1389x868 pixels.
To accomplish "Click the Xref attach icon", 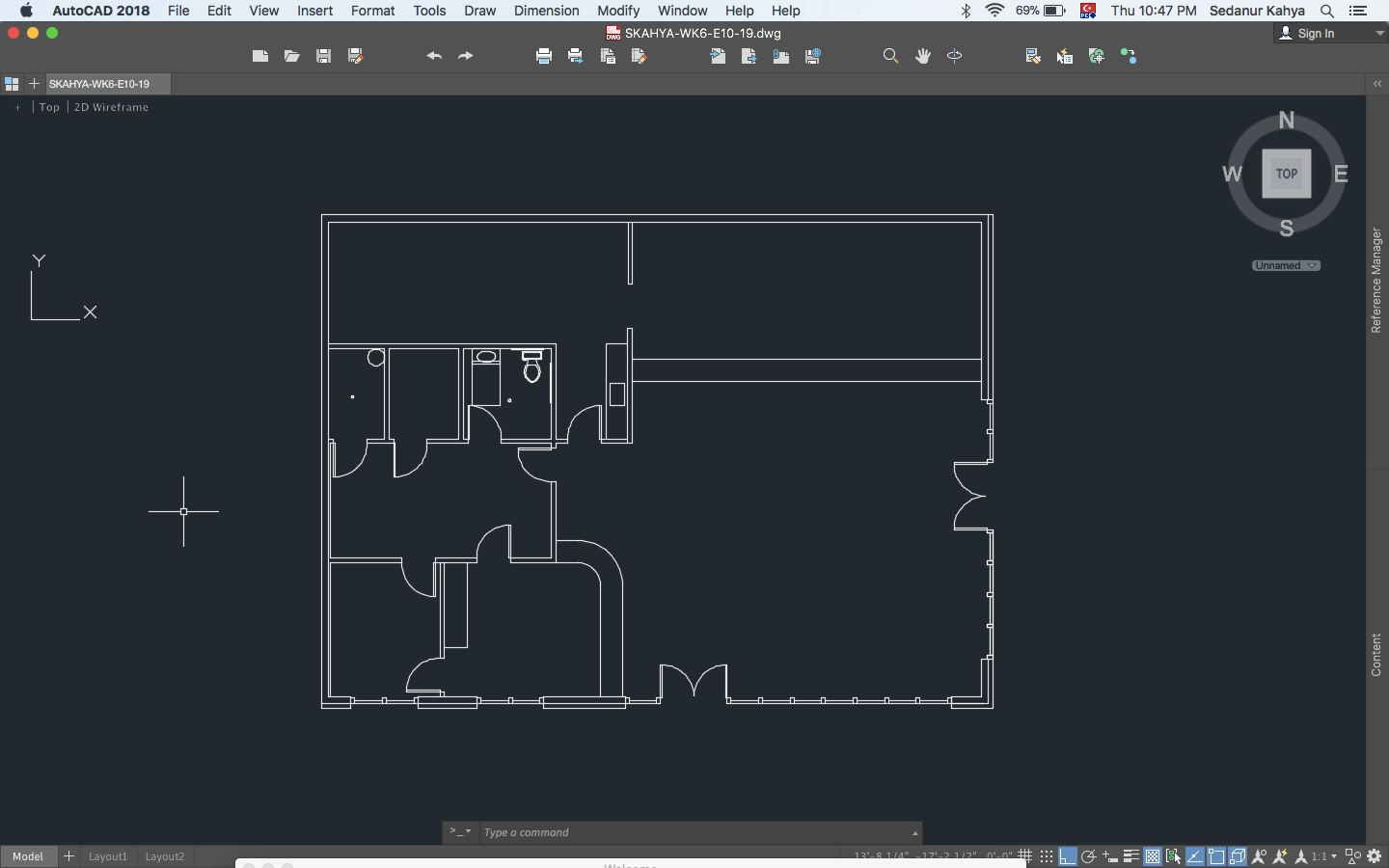I will click(x=1097, y=56).
